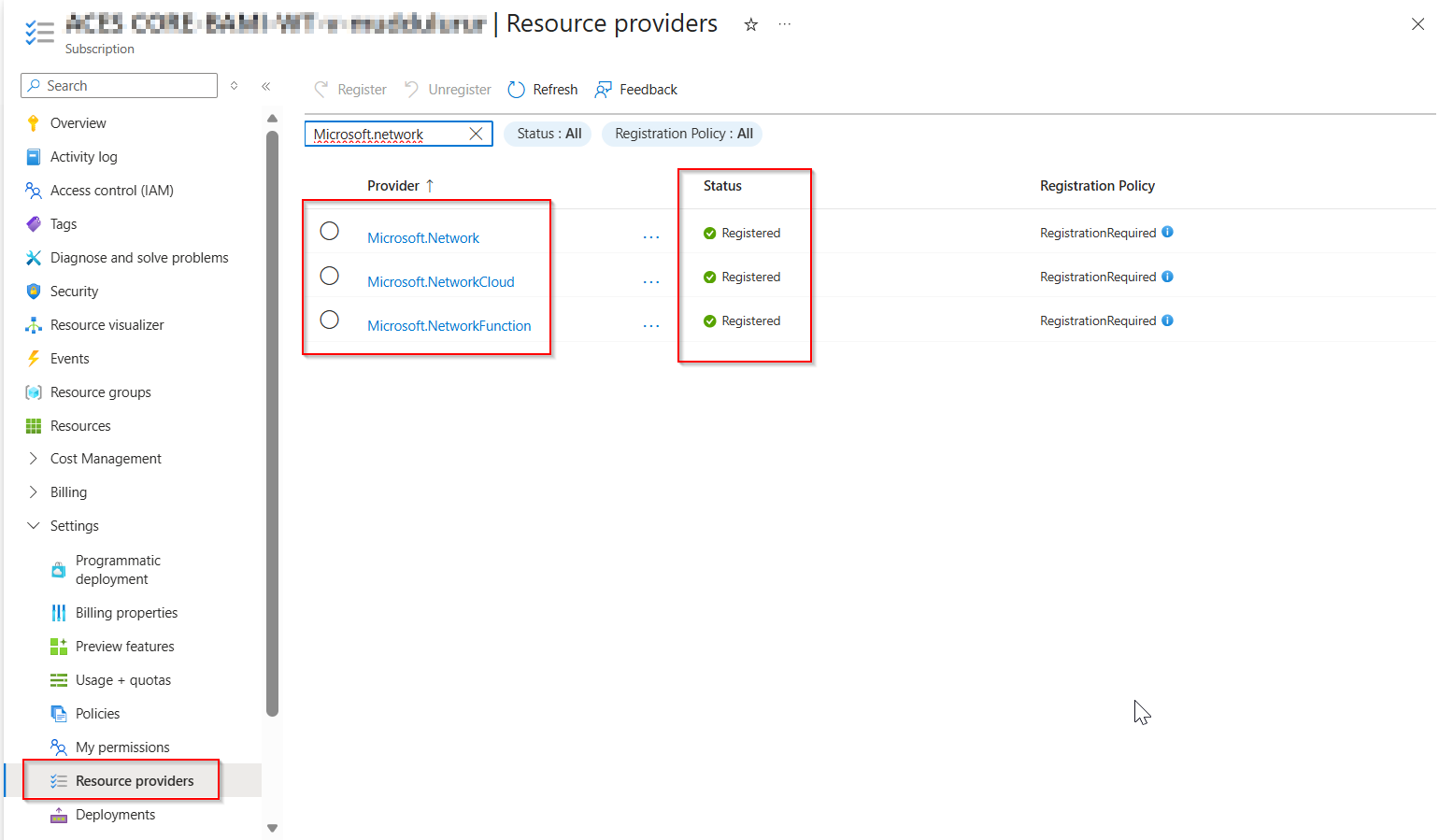Viewport: 1439px width, 840px height.
Task: Click the Usage + quotas icon
Action: click(x=58, y=680)
